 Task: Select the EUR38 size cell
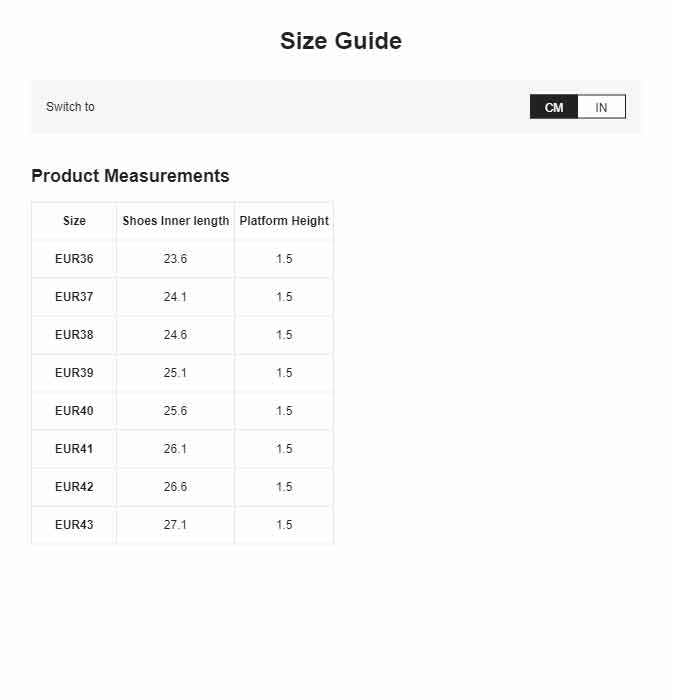(x=74, y=335)
